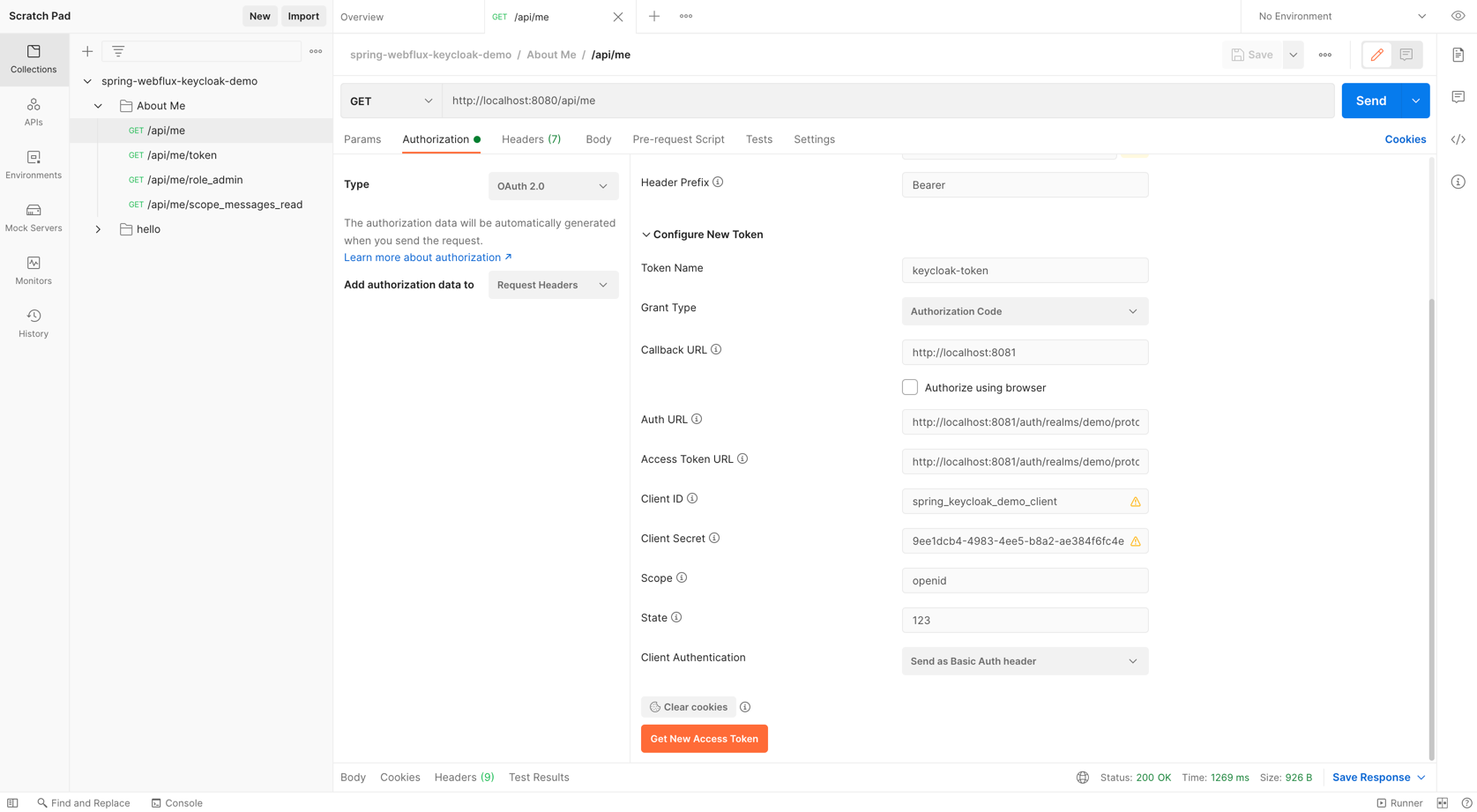
Task: Open the comments side panel icon
Action: pyautogui.click(x=1458, y=97)
